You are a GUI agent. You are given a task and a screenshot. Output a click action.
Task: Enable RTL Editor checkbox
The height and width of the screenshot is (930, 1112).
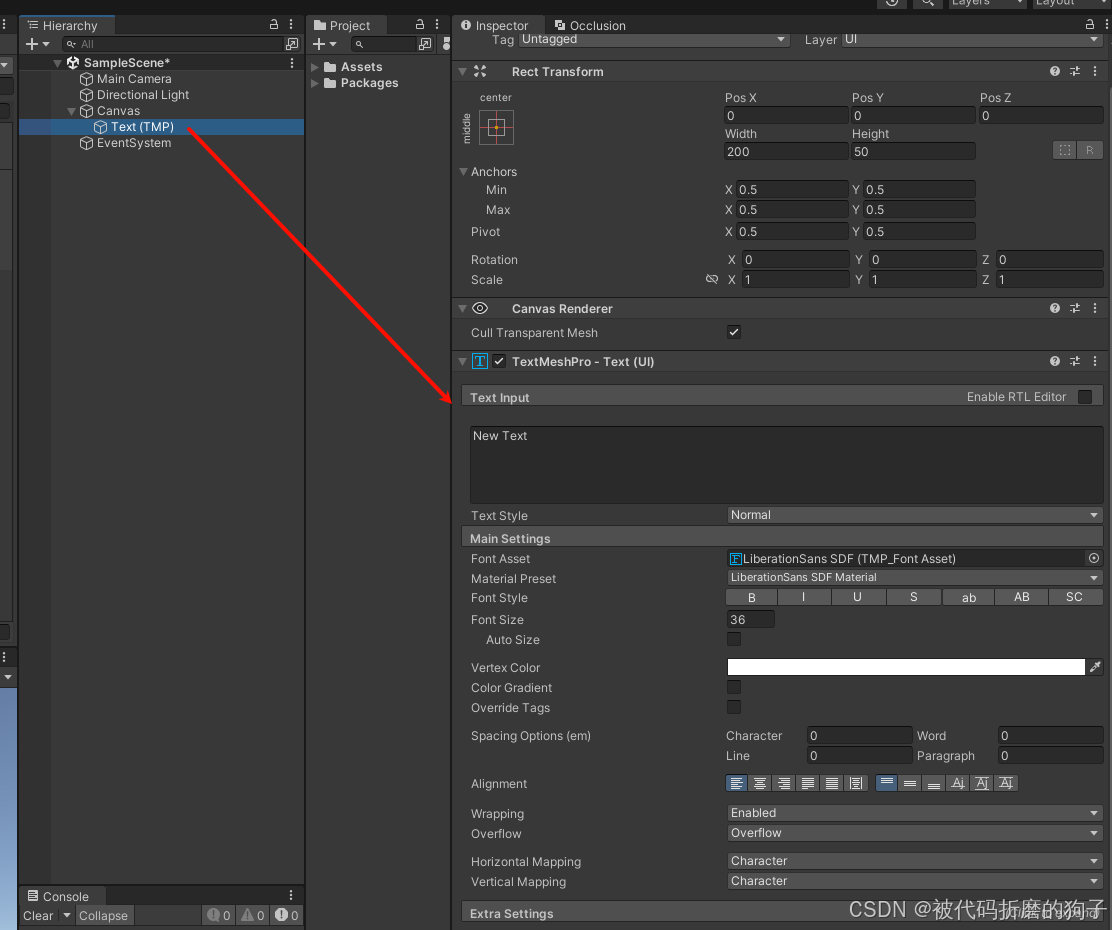[x=1085, y=397]
